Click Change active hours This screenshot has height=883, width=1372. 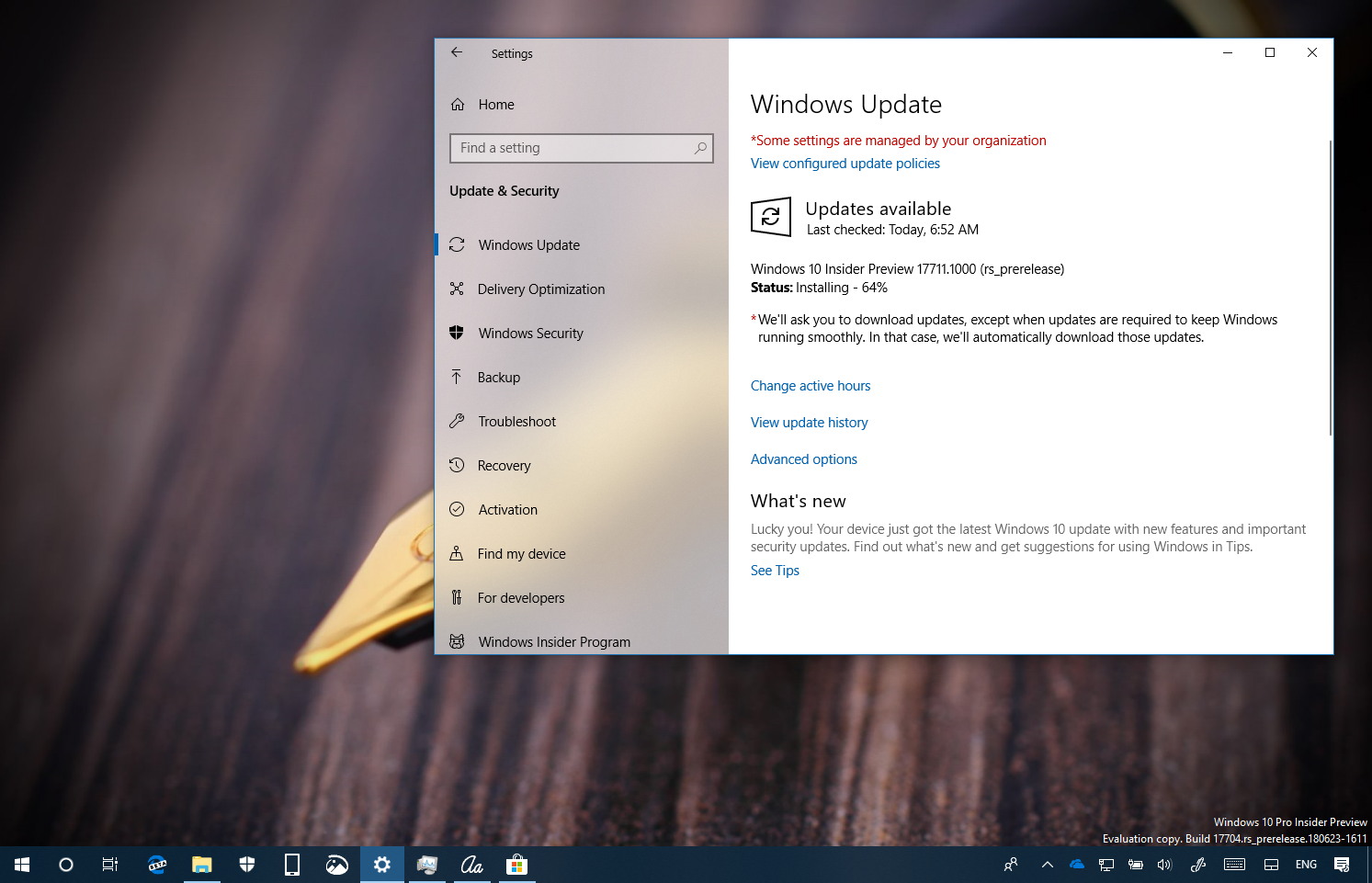[x=811, y=385]
